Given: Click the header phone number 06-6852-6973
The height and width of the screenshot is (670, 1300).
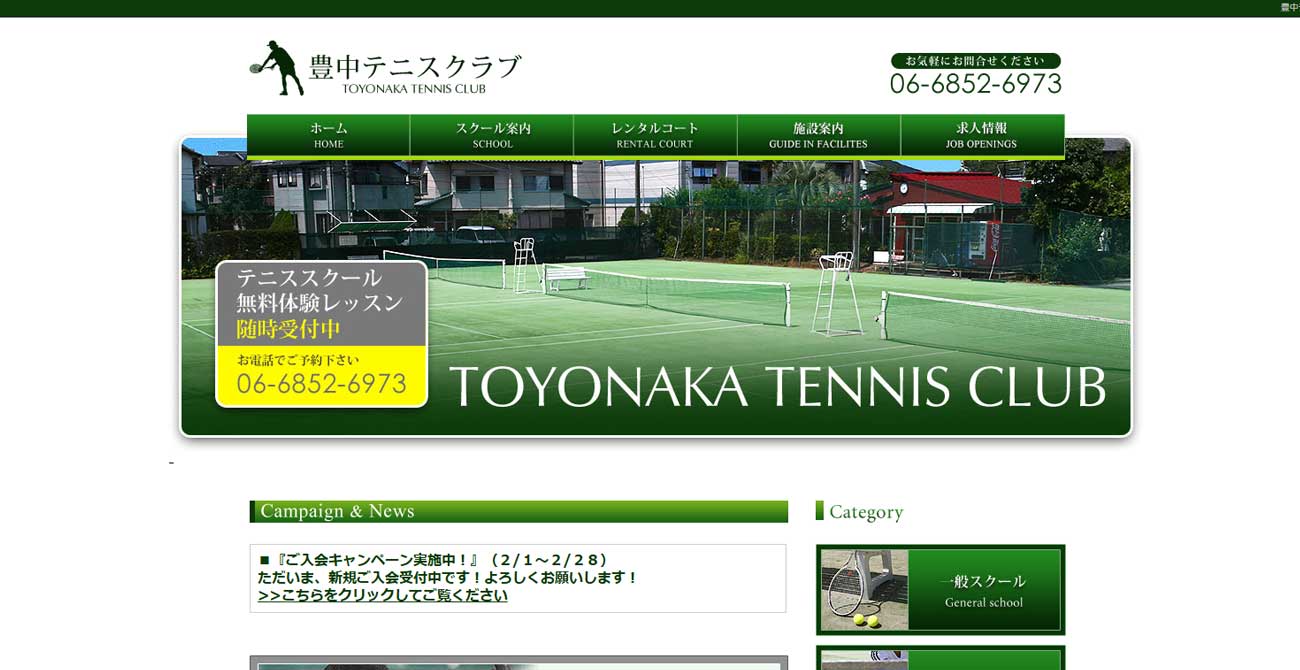Looking at the screenshot, I should [975, 84].
